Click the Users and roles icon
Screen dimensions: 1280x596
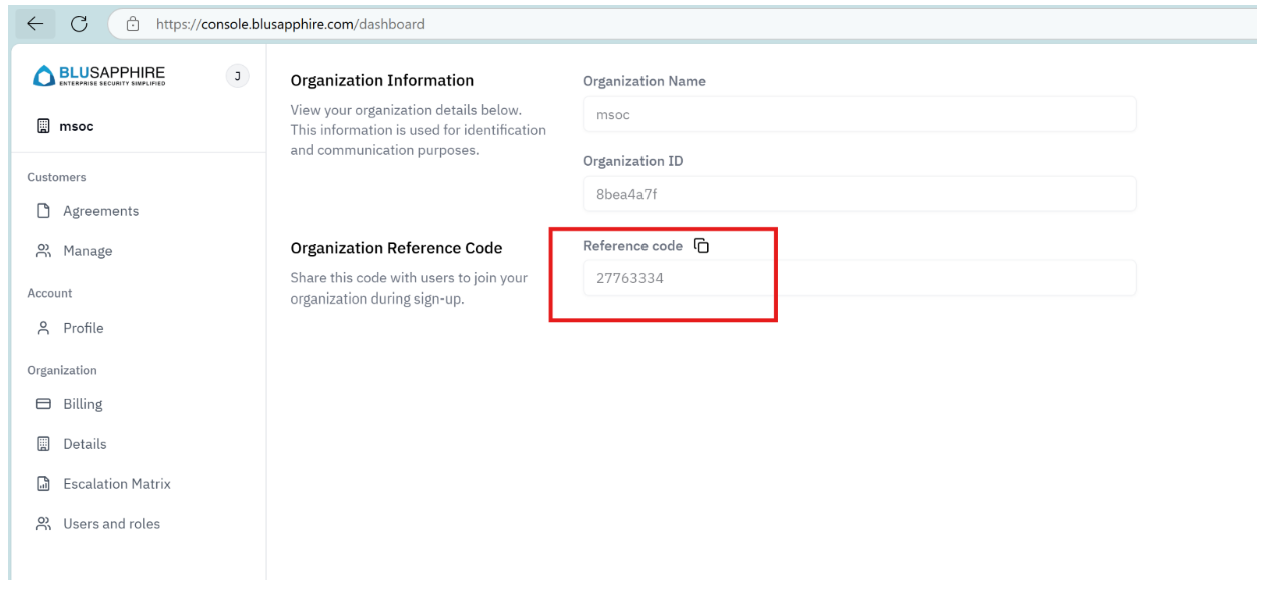[x=43, y=524]
